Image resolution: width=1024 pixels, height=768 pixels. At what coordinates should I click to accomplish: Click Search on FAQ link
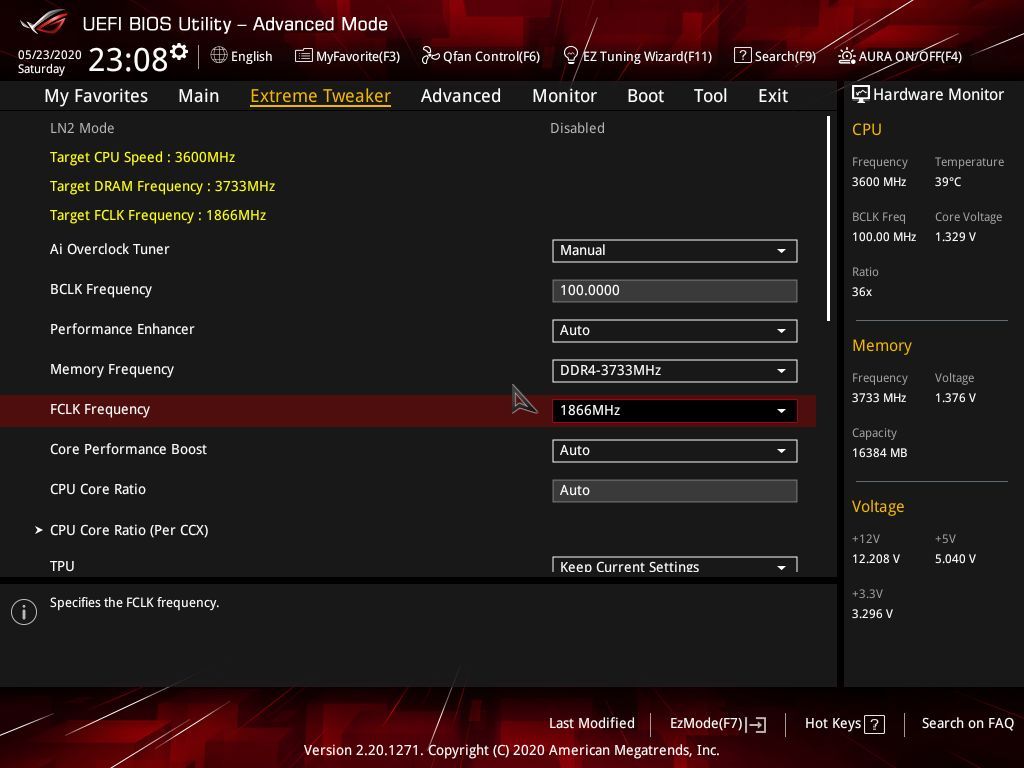pos(967,723)
